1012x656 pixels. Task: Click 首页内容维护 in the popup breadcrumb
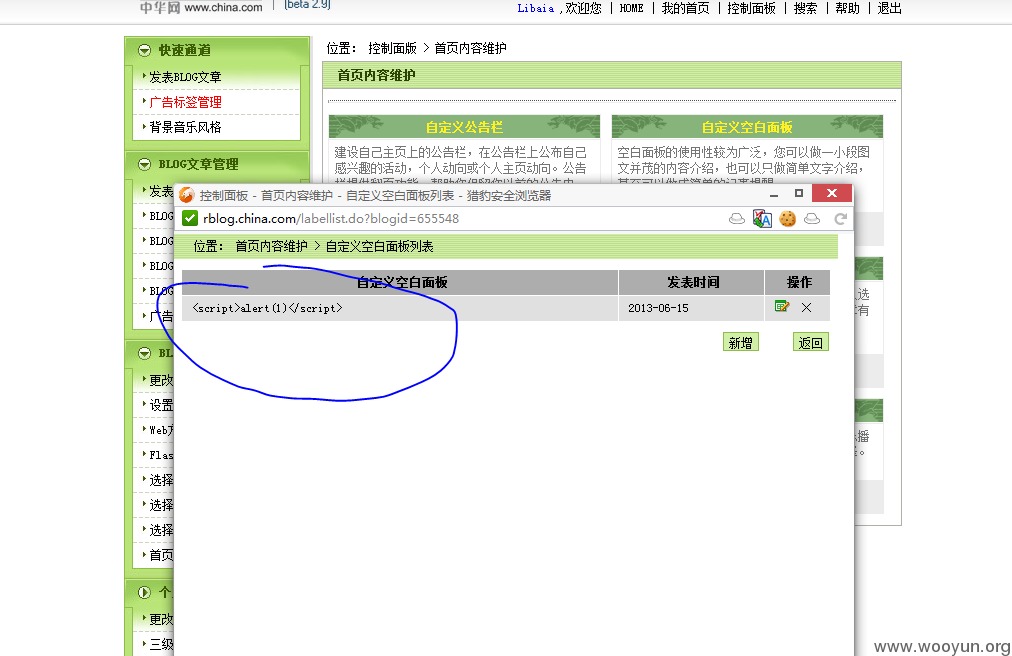pyautogui.click(x=272, y=246)
